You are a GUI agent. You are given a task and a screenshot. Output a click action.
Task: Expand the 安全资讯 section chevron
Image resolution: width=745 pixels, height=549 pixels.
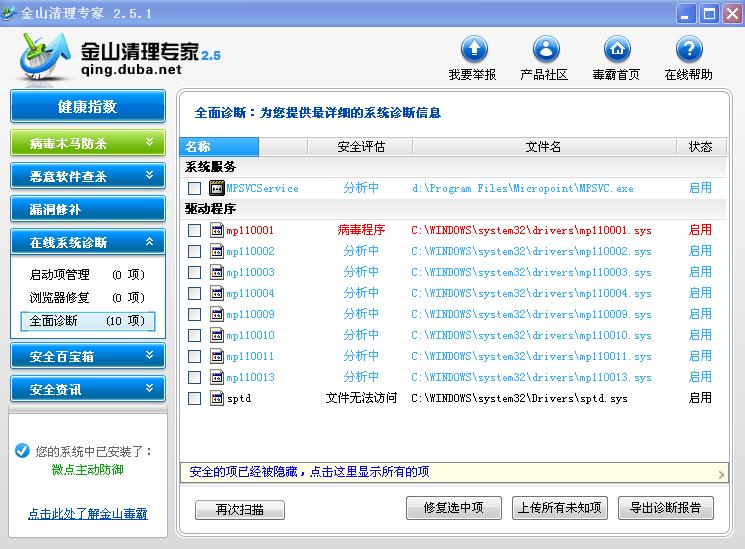coord(150,388)
